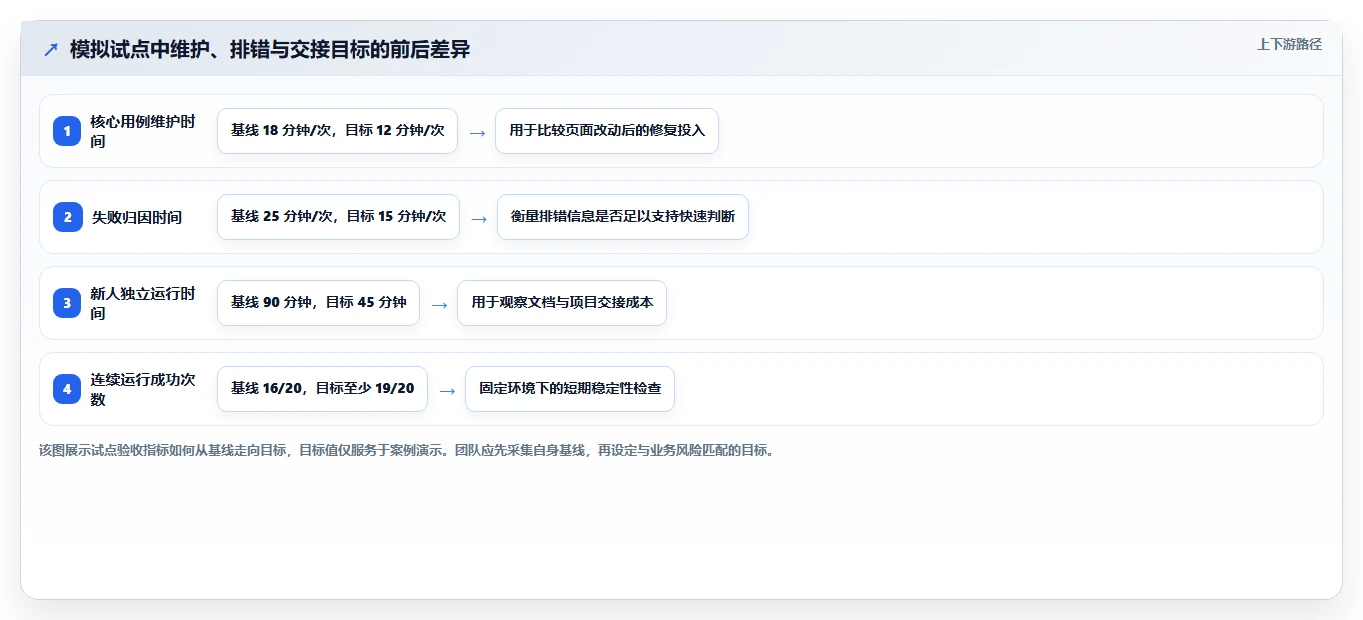Select the 失败归因时间 label

pyautogui.click(x=137, y=217)
